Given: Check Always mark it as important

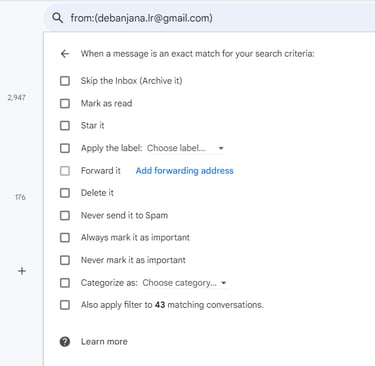Looking at the screenshot, I should pyautogui.click(x=65, y=238).
